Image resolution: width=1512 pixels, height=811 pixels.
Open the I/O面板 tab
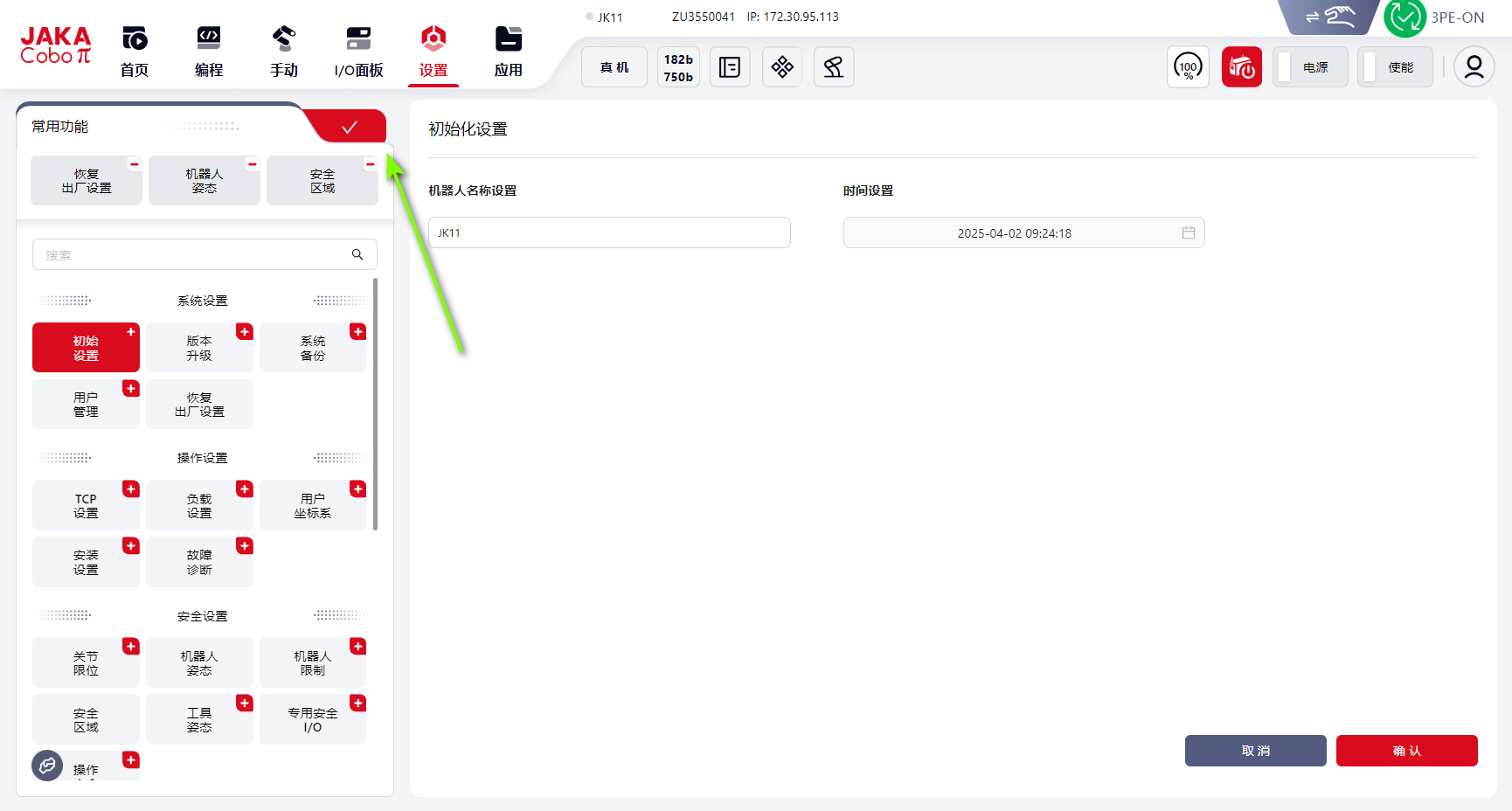358,52
